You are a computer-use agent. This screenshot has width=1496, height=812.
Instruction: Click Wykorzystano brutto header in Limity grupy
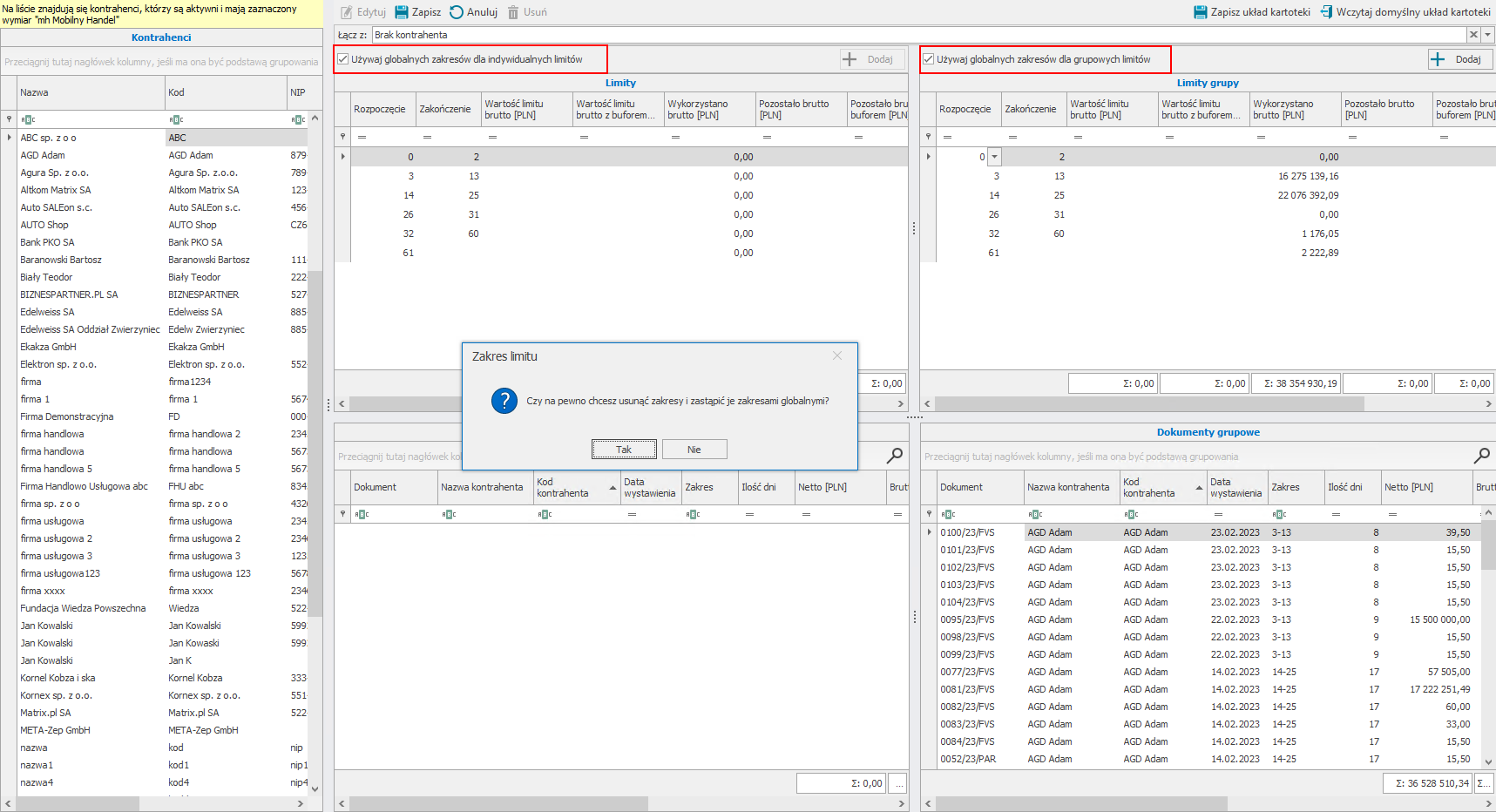coord(1296,109)
